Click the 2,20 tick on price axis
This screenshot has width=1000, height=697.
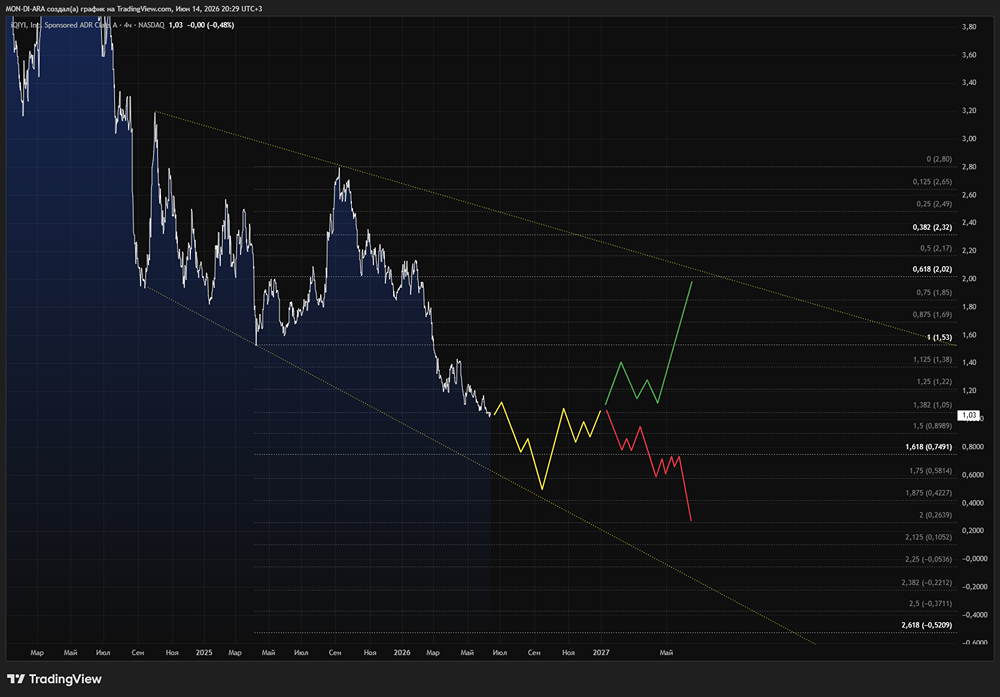[969, 251]
